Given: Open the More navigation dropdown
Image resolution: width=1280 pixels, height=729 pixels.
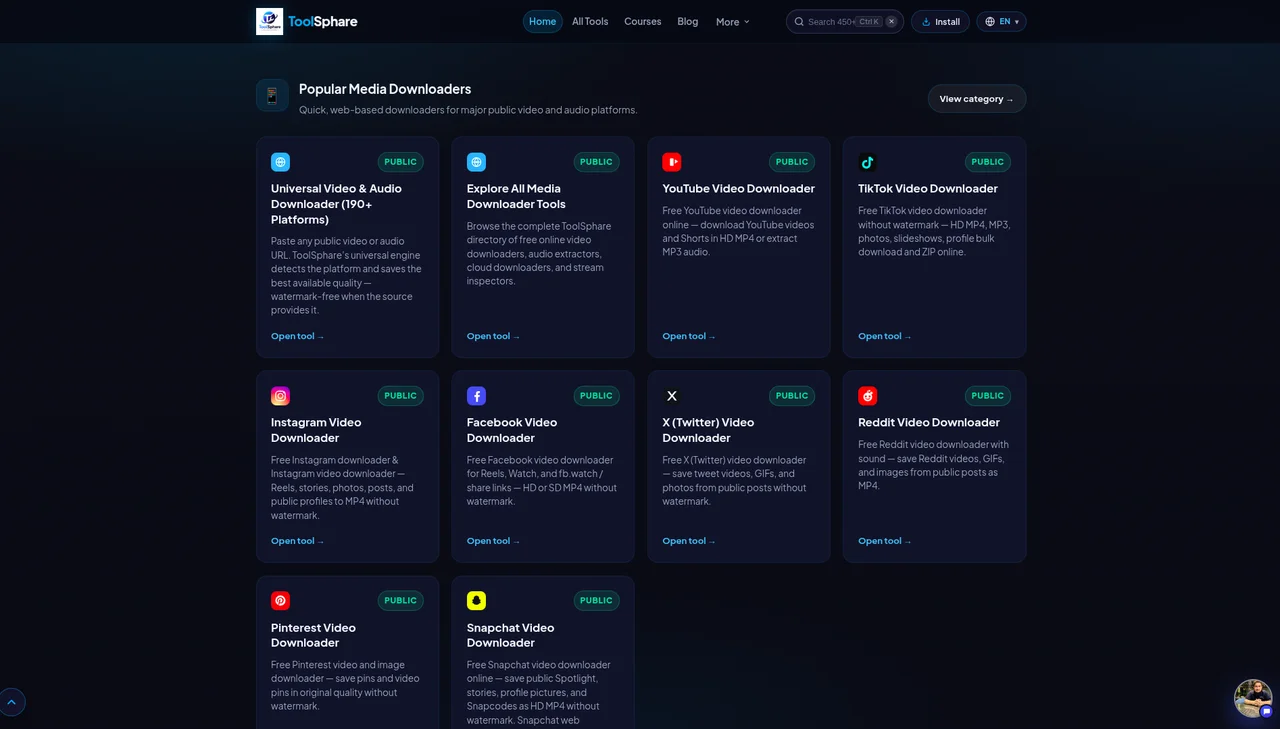Looking at the screenshot, I should (x=732, y=21).
